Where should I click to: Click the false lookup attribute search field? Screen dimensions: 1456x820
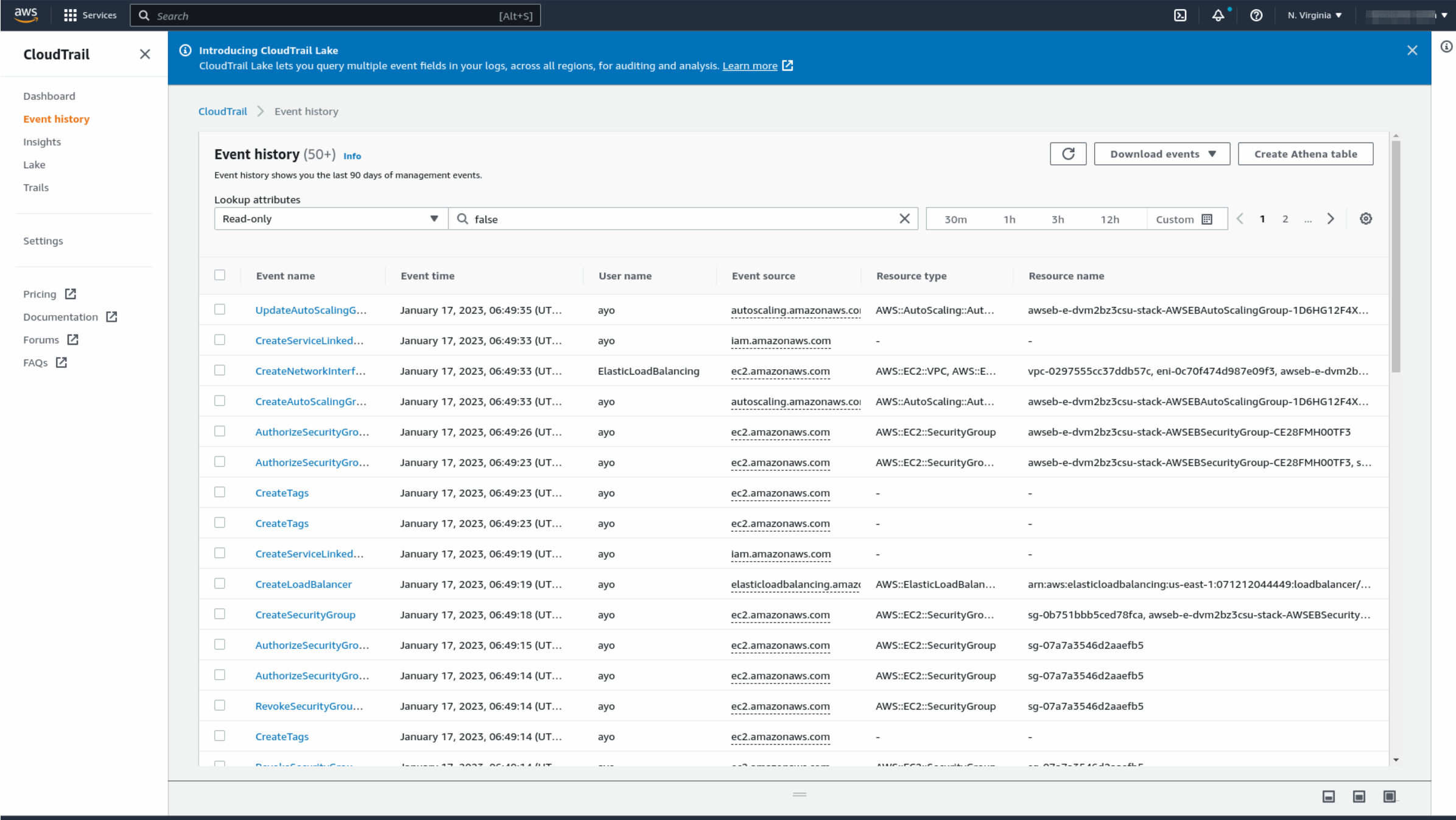(x=683, y=218)
